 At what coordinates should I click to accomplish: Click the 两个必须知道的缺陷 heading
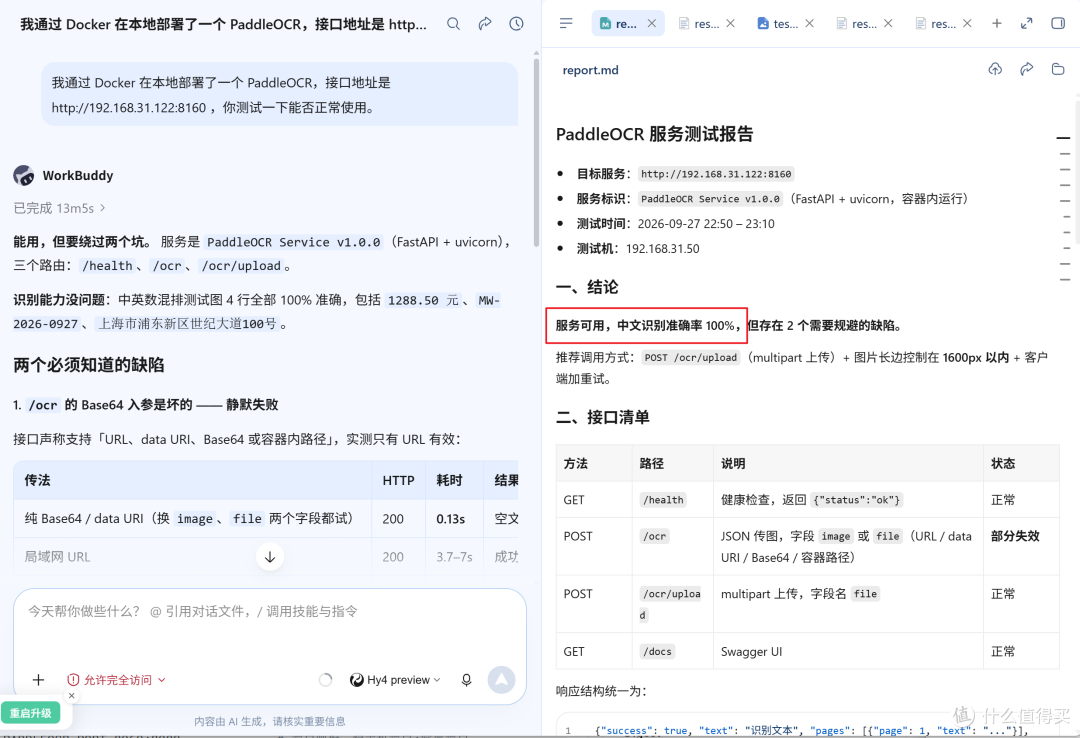pyautogui.click(x=89, y=365)
